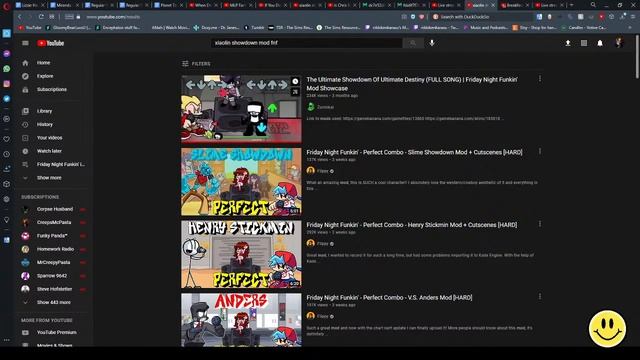Image resolution: width=640 pixels, height=360 pixels.
Task: Switch to the active xiaolin tab
Action: 480,5
